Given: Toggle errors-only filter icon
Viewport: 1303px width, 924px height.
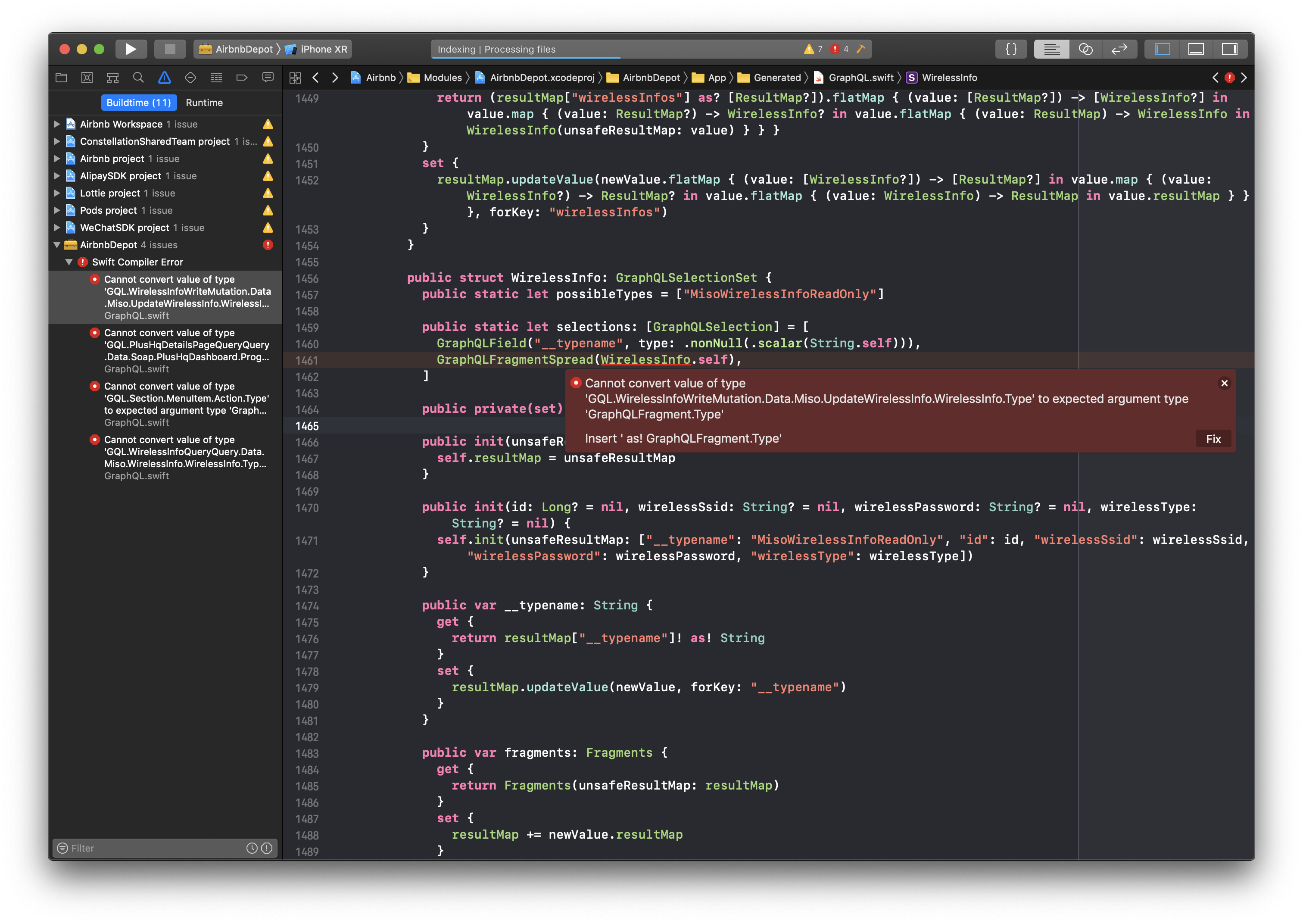Looking at the screenshot, I should pos(266,848).
